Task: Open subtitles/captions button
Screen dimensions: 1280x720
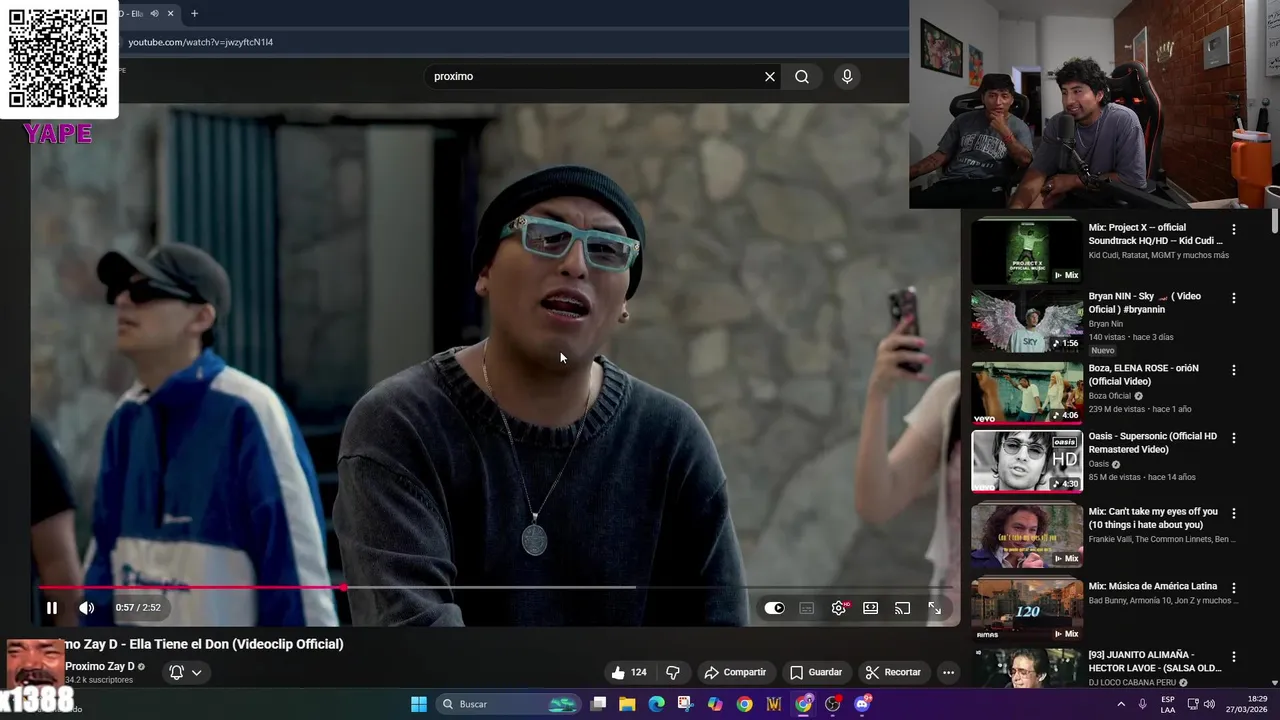Action: [807, 608]
